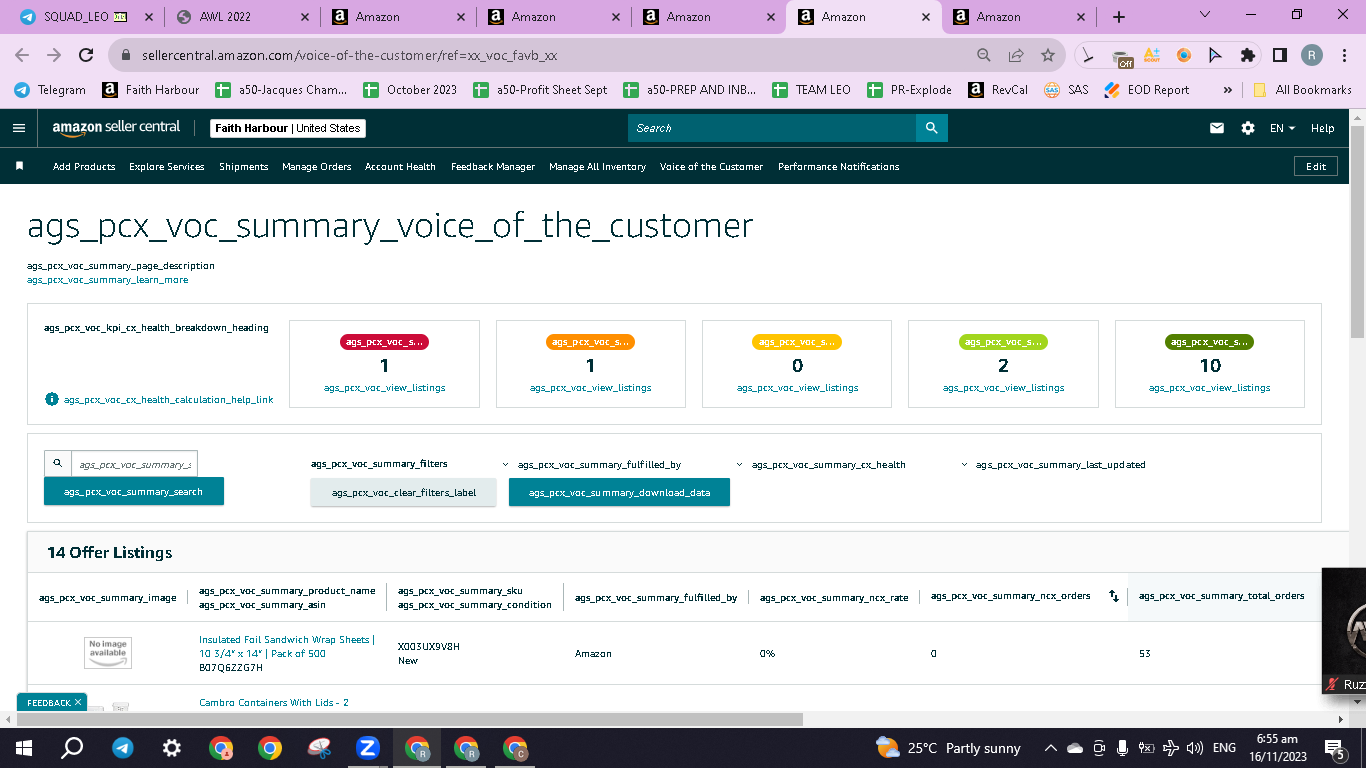This screenshot has height=768, width=1366.
Task: Expand the ags_pcx_voc_summary_cx_health filter
Action: (821, 464)
